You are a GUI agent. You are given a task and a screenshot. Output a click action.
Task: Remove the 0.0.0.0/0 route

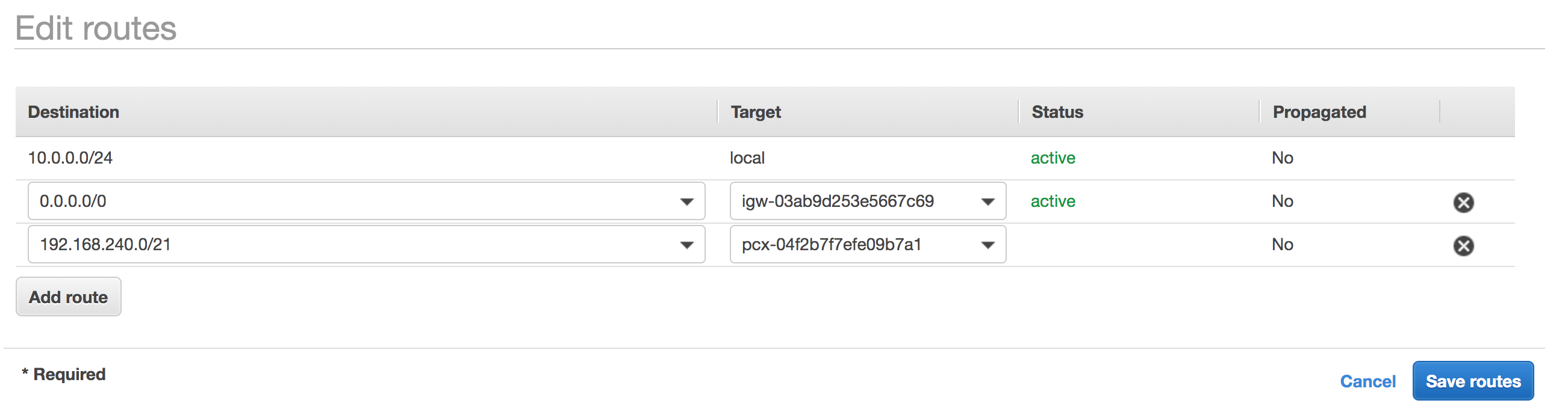(1463, 201)
